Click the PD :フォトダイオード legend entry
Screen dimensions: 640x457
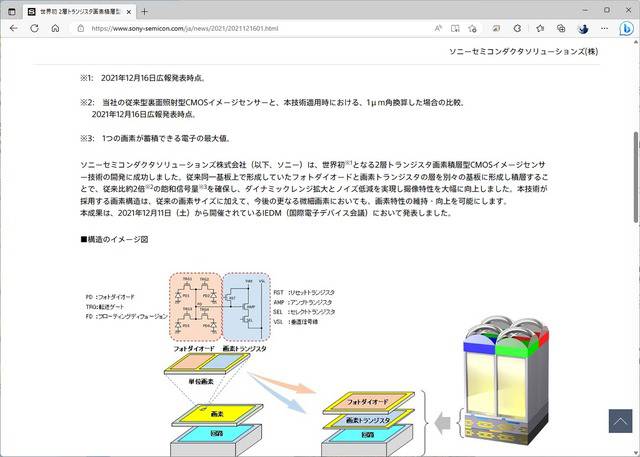(x=110, y=297)
